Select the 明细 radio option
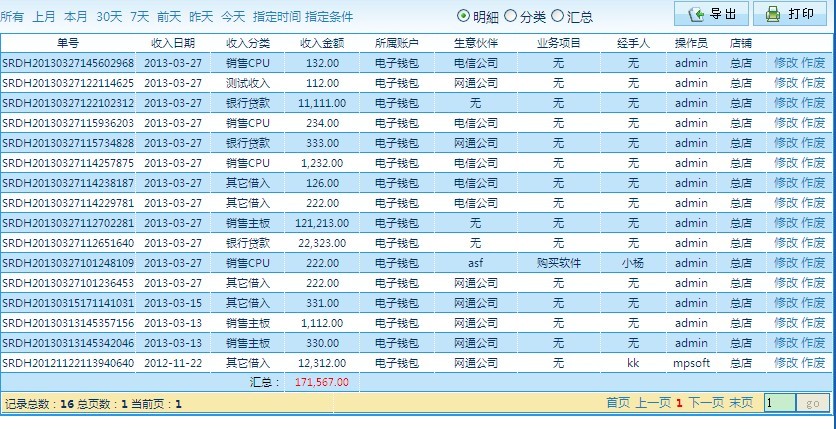 pos(464,16)
